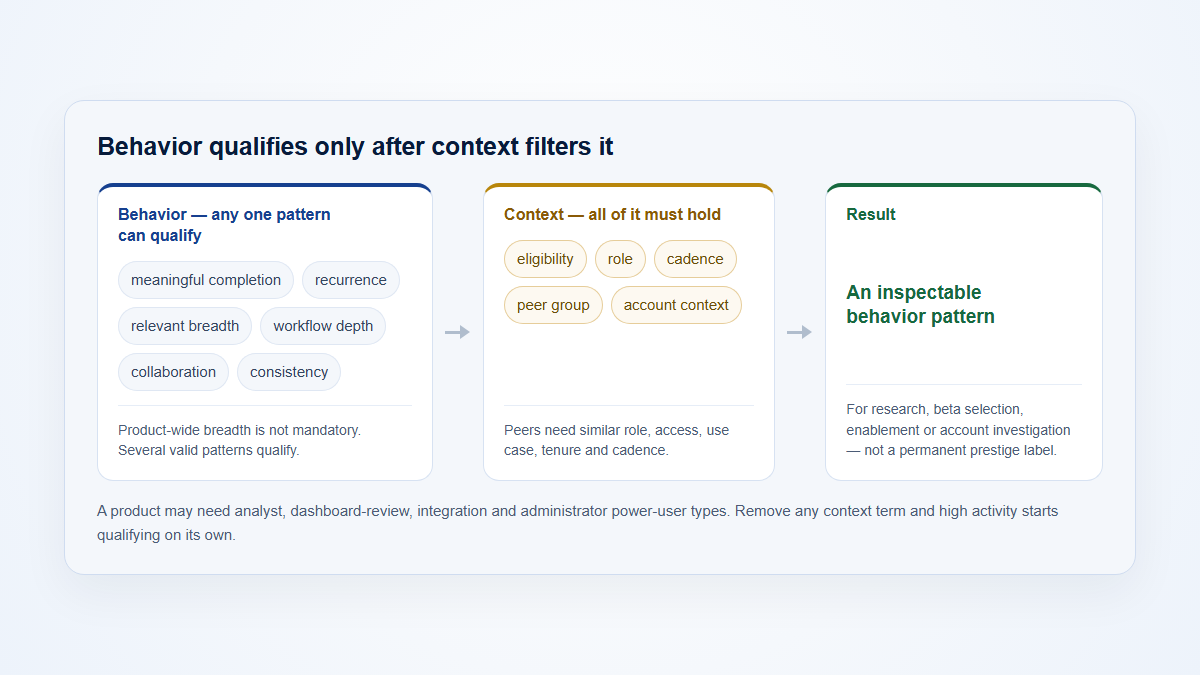Select the eligibility context tag
Image resolution: width=1200 pixels, height=675 pixels.
545,259
